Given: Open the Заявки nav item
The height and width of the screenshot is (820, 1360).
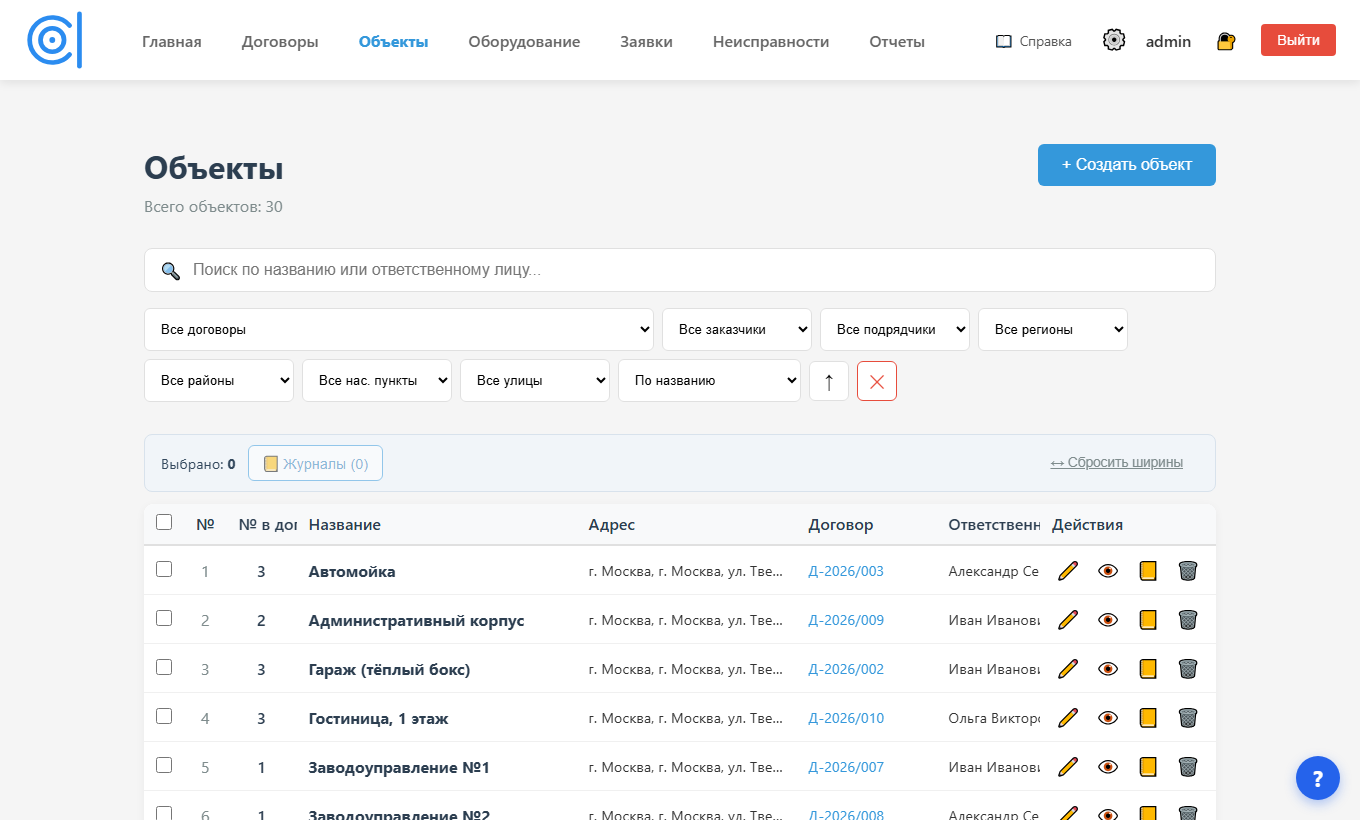Looking at the screenshot, I should click(646, 41).
